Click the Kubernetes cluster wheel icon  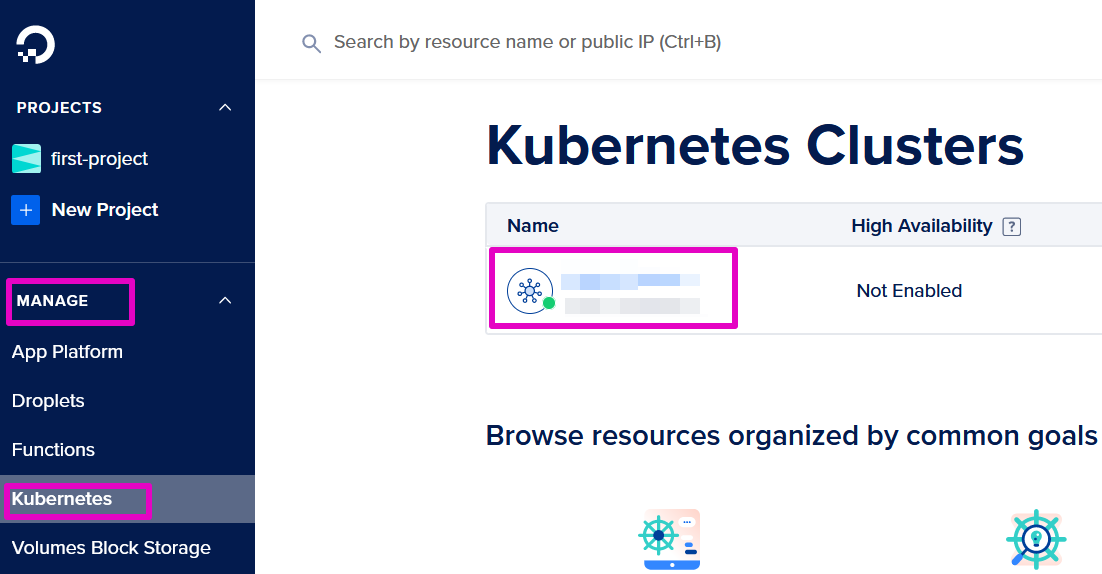530,291
